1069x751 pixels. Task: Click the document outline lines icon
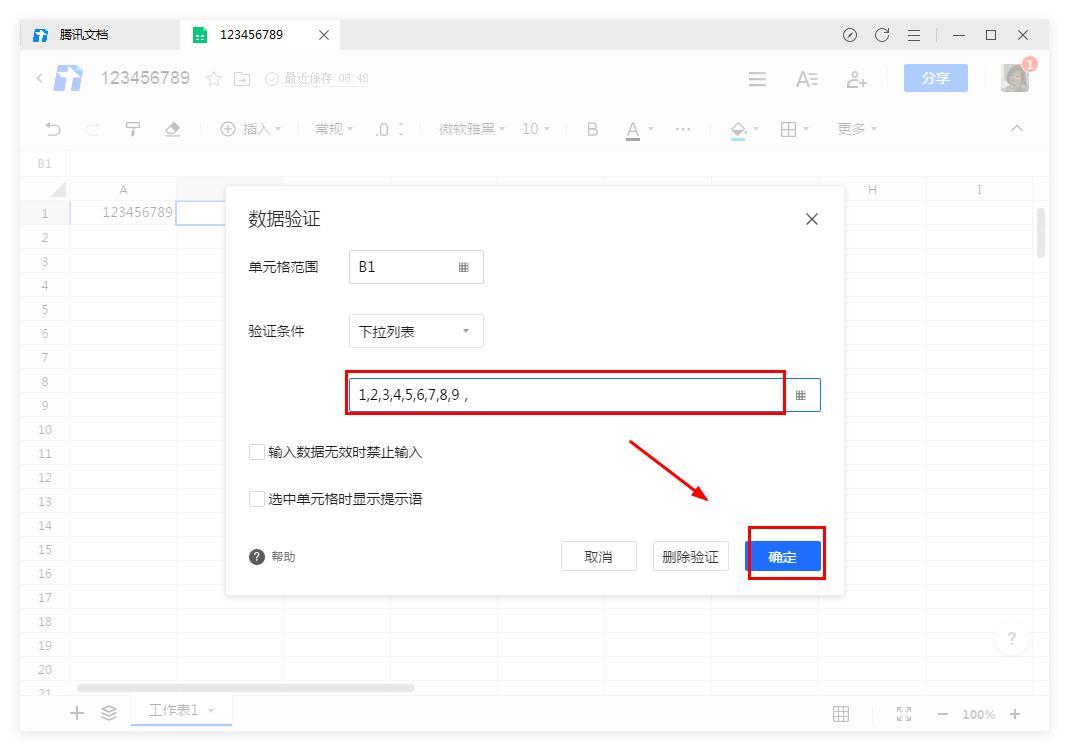point(757,79)
